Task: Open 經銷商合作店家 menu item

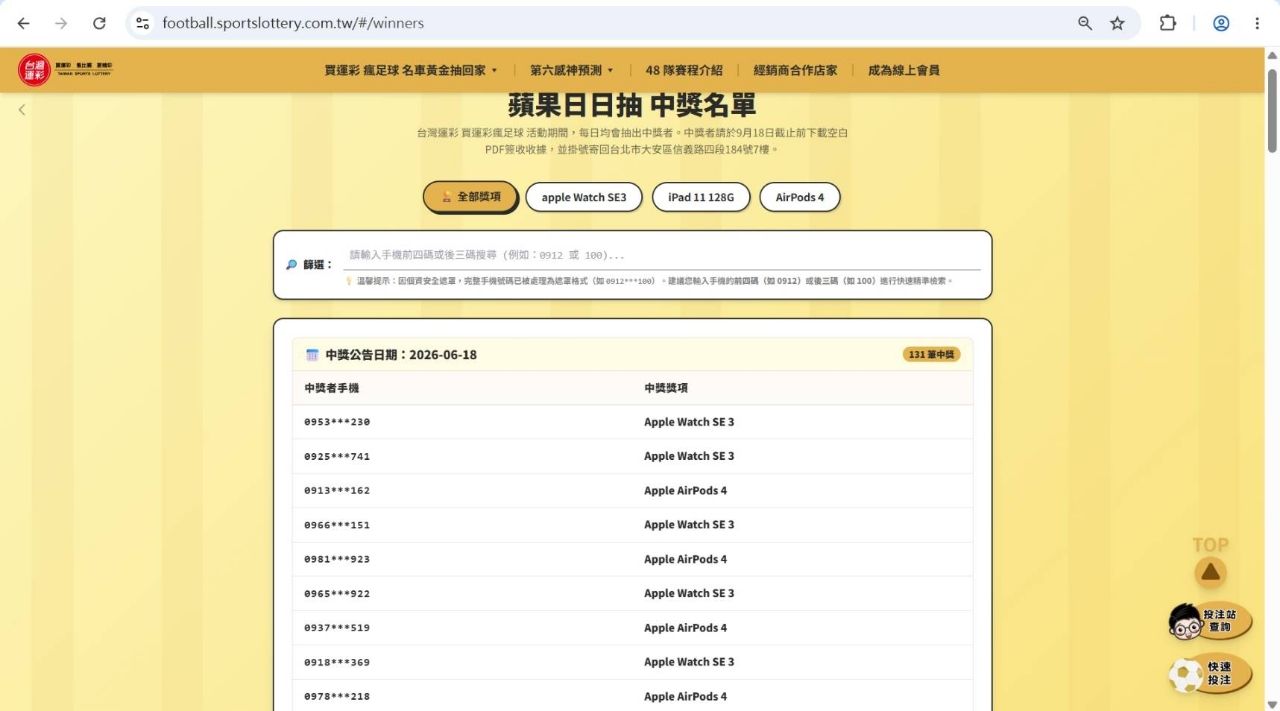Action: click(795, 70)
